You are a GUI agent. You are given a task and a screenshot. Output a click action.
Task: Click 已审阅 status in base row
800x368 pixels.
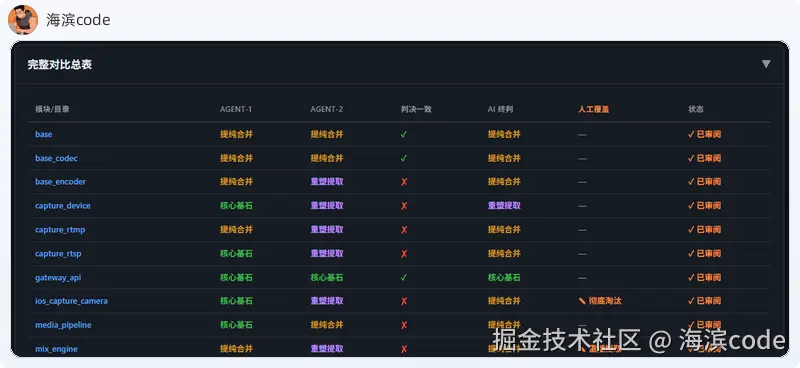704,134
